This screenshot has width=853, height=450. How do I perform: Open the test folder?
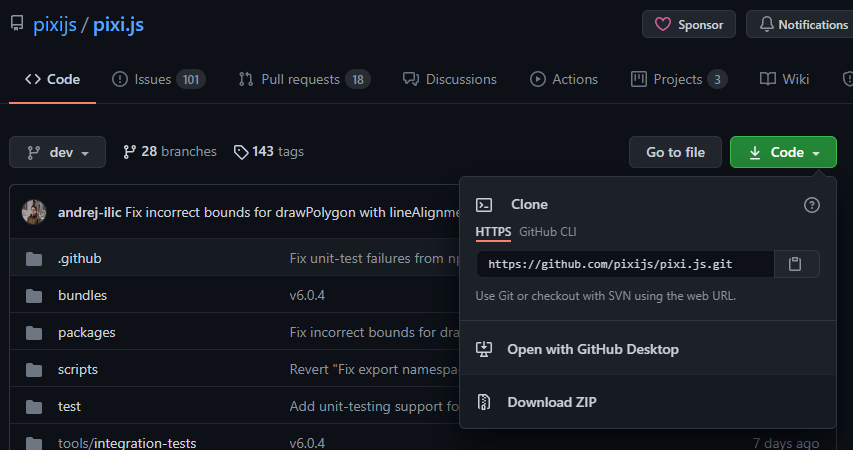[69, 406]
